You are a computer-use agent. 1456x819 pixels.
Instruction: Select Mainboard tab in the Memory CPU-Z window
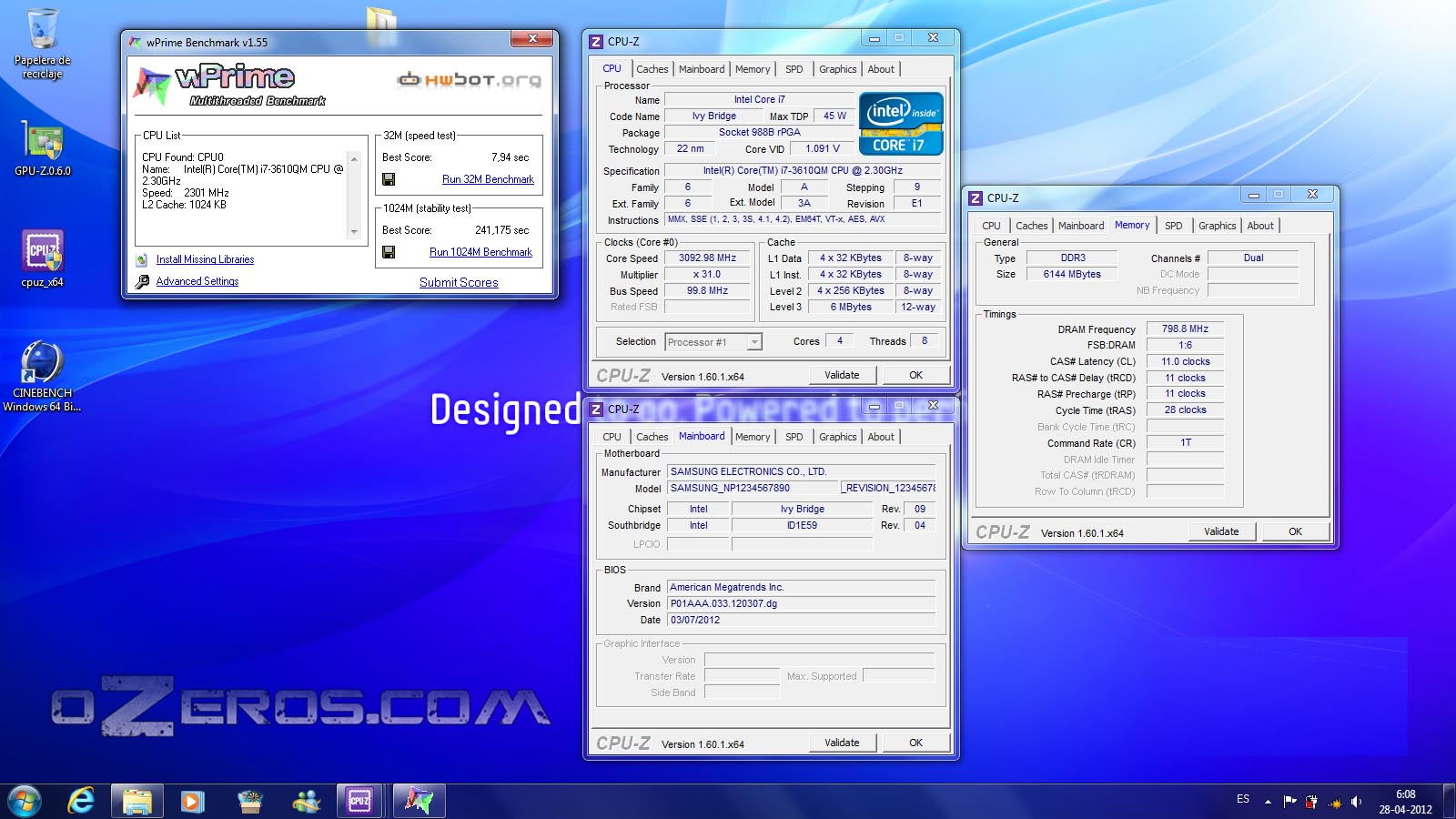[1081, 226]
